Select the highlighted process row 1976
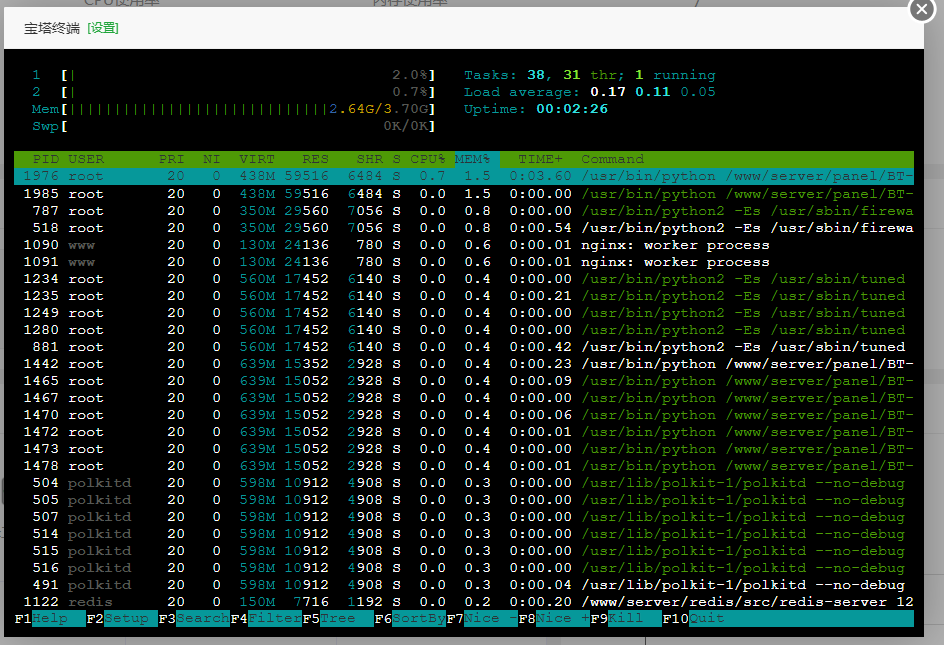Viewport: 944px width, 645px height. 464,176
